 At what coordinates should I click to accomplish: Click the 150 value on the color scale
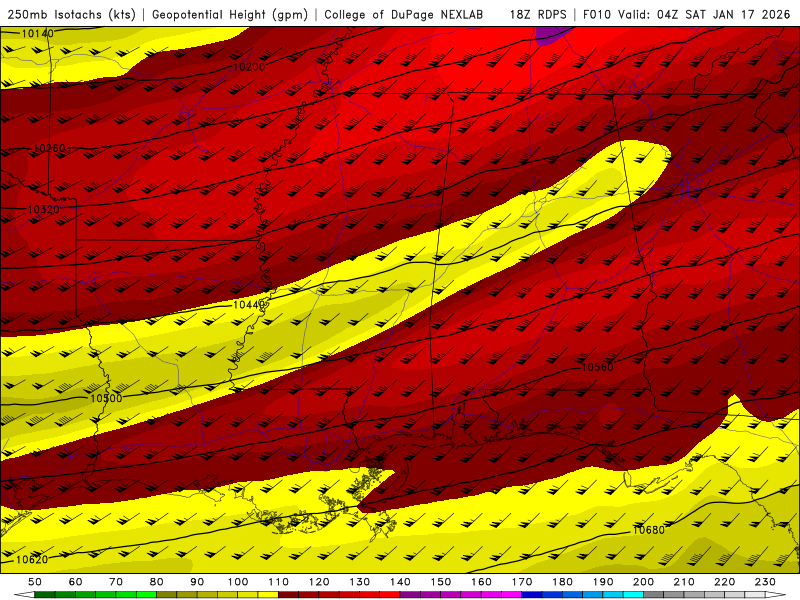tap(440, 582)
